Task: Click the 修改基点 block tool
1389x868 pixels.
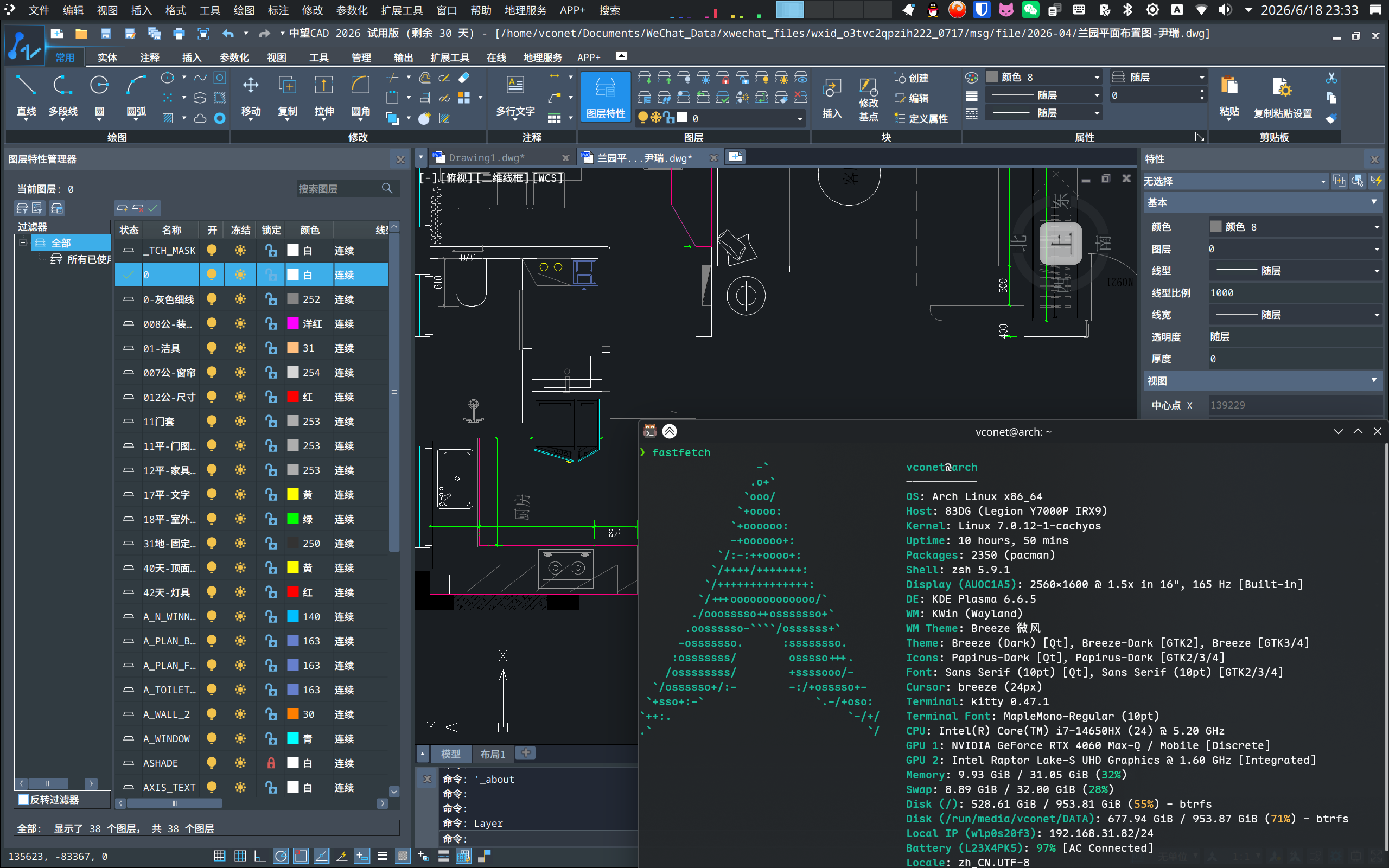Action: [869, 99]
